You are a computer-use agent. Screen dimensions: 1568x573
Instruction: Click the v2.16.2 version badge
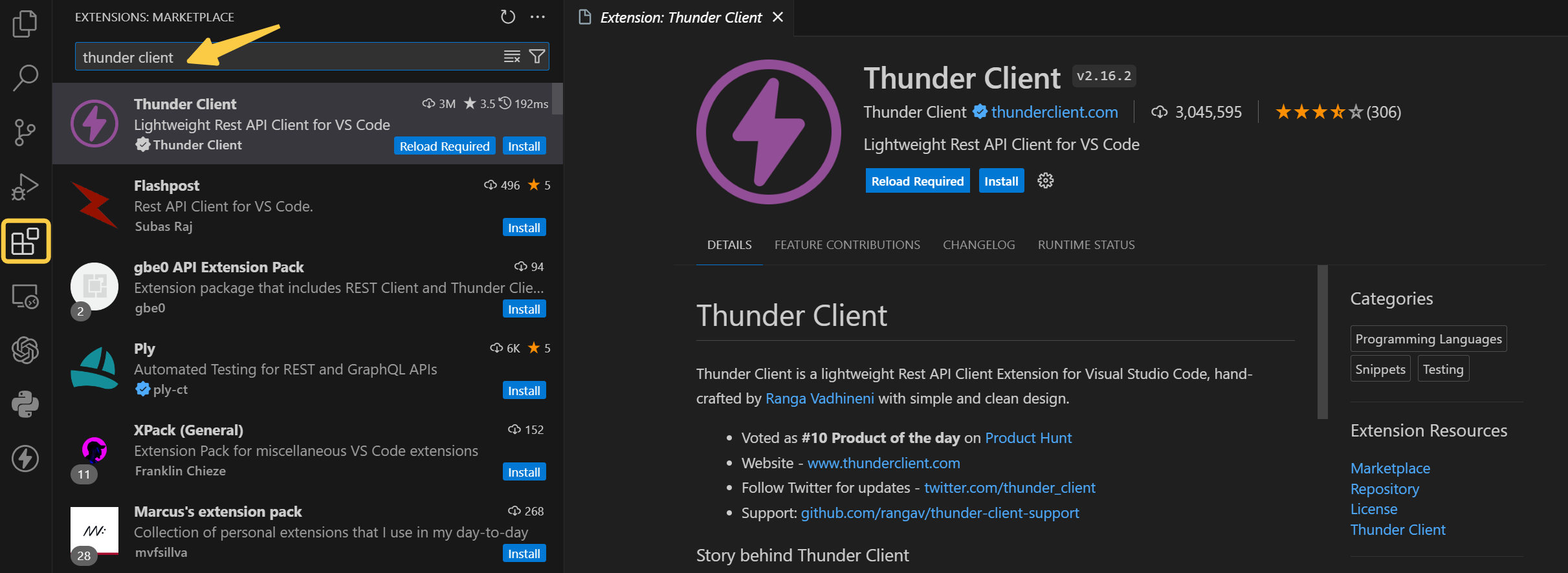[x=1104, y=76]
